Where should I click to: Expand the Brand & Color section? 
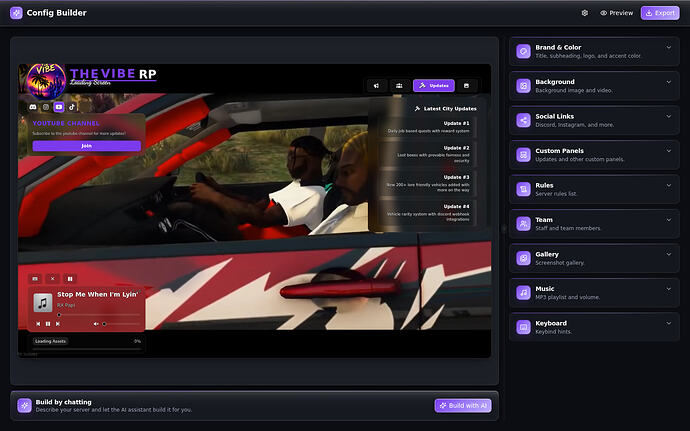[x=594, y=51]
